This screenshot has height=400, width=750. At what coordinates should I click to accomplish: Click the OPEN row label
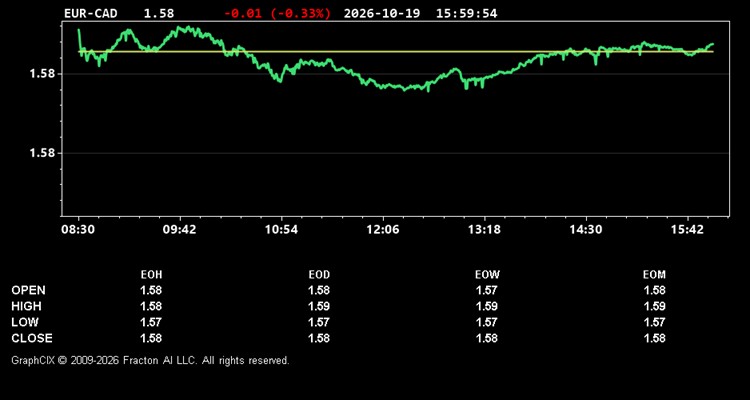(x=29, y=290)
